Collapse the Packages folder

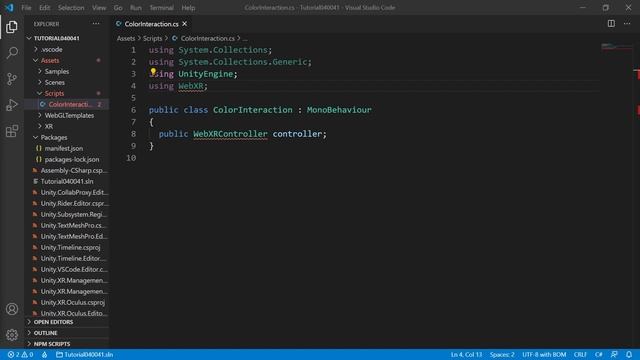pos(53,138)
